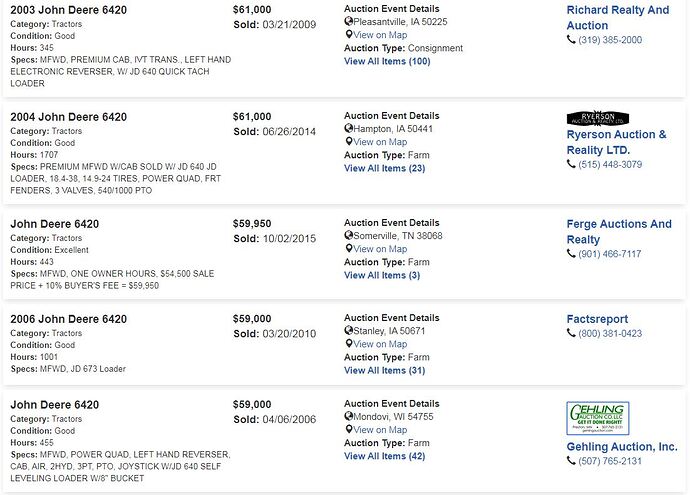Open View All Items (42) link
This screenshot has width=690, height=495.
[385, 456]
